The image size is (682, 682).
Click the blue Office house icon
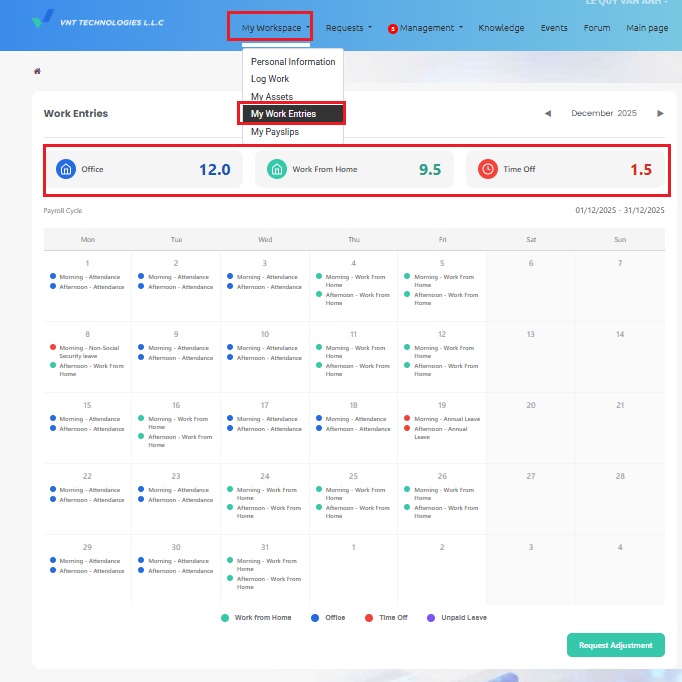click(66, 169)
